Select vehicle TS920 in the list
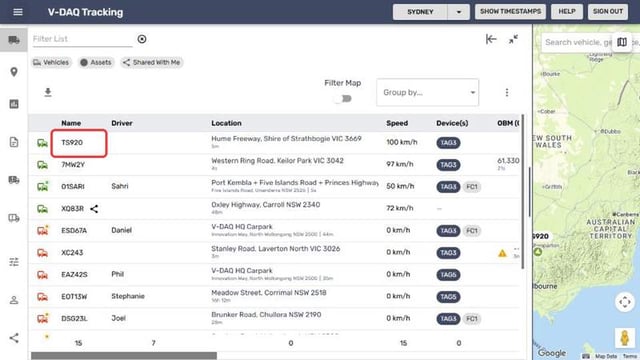The height and width of the screenshot is (360, 640). click(x=72, y=142)
